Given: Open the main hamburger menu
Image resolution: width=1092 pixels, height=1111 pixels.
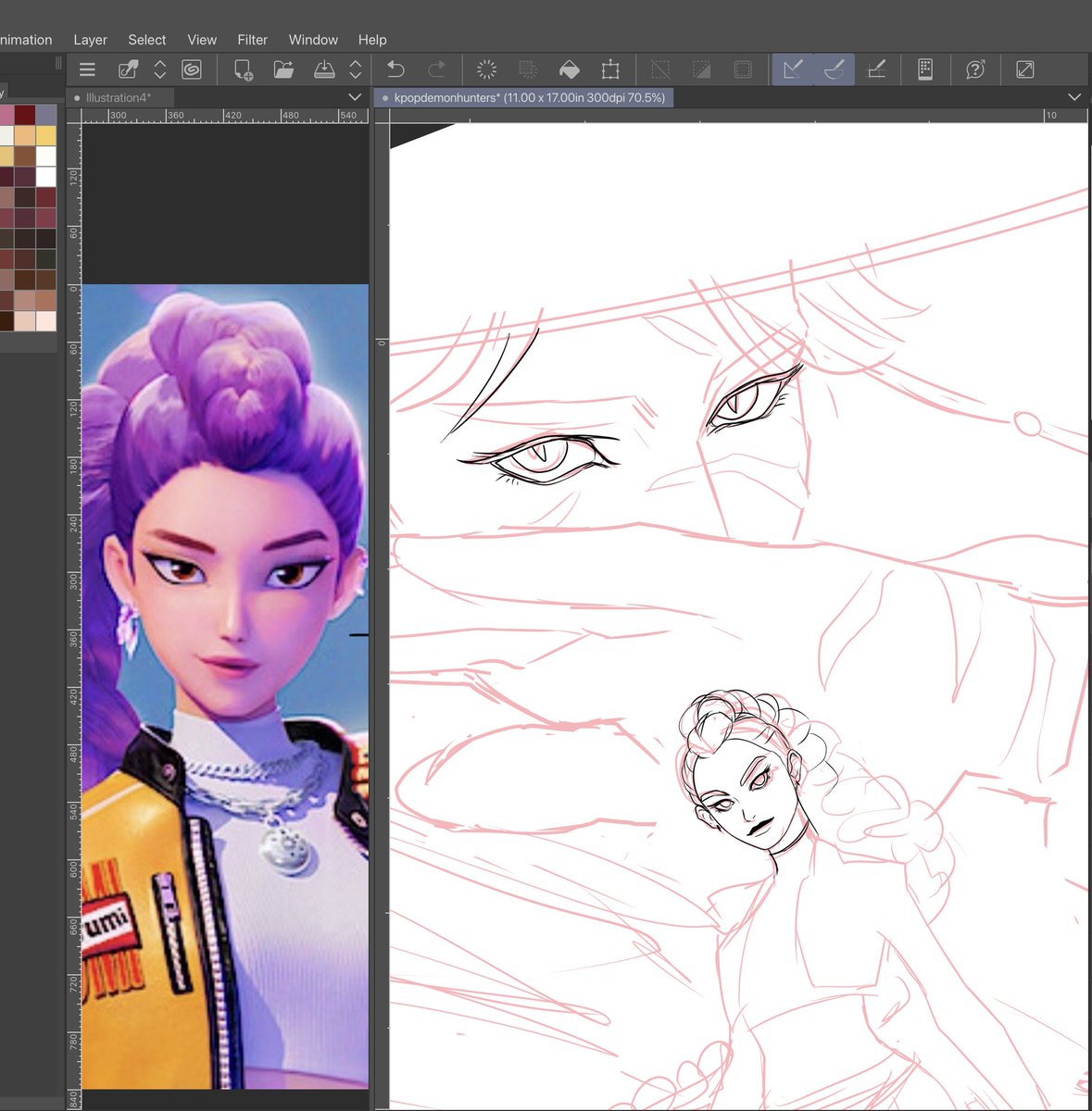Looking at the screenshot, I should point(86,69).
